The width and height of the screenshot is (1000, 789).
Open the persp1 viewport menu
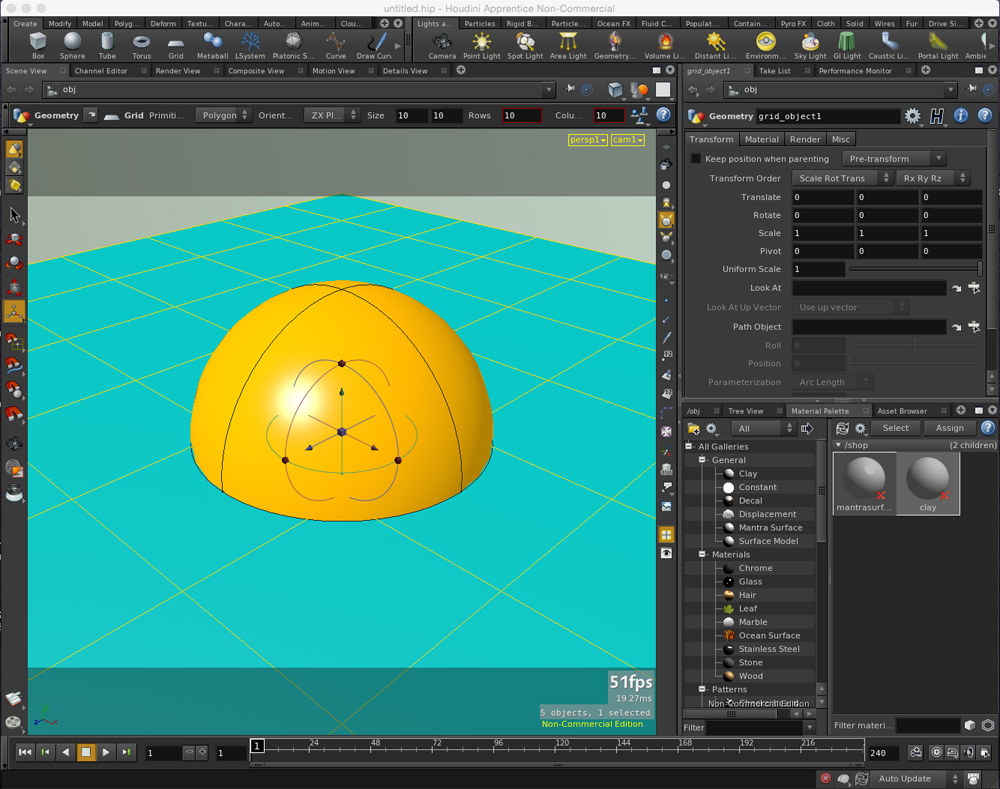coord(587,140)
